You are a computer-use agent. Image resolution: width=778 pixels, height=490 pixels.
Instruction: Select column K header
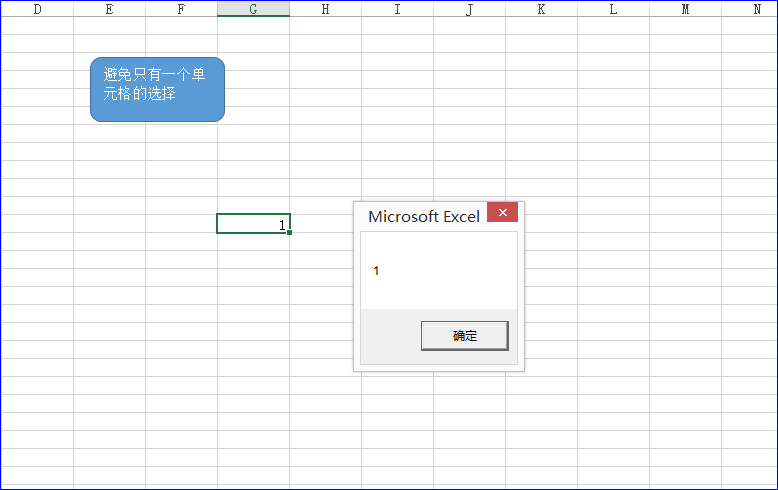click(x=541, y=9)
